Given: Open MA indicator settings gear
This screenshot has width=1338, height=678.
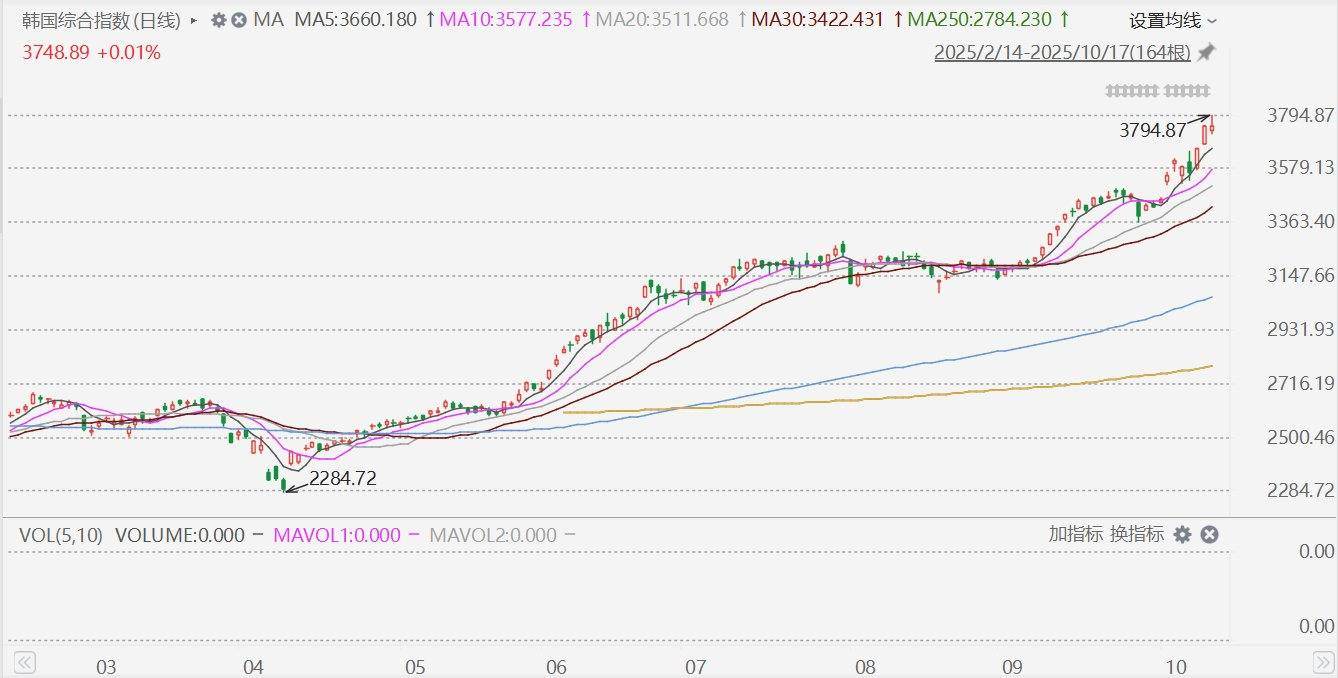Looking at the screenshot, I should [219, 20].
